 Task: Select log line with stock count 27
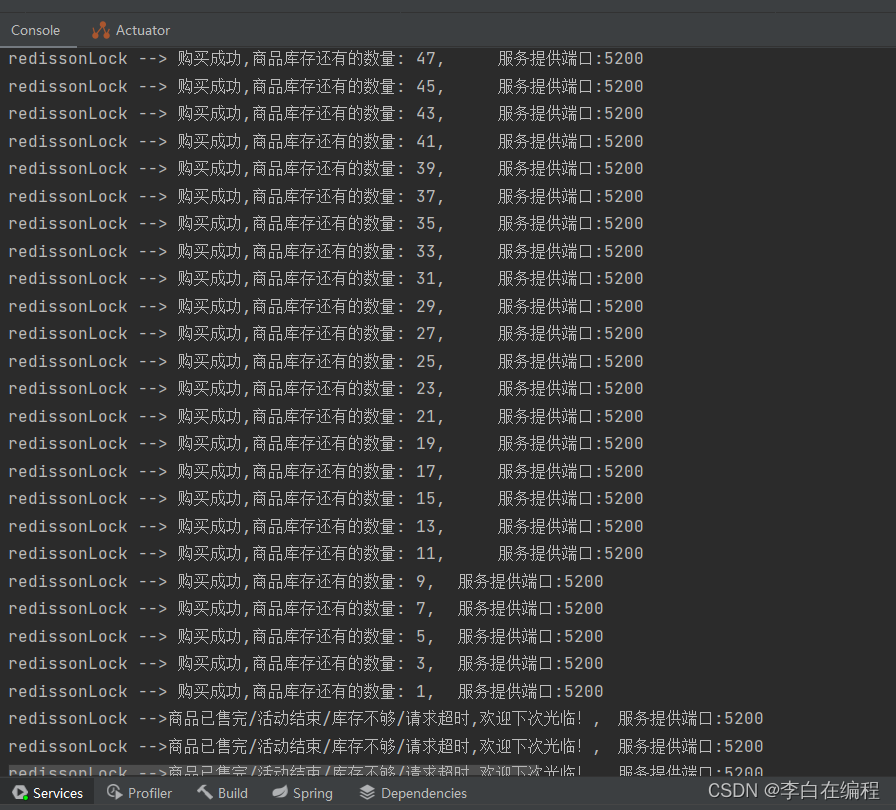coord(326,334)
